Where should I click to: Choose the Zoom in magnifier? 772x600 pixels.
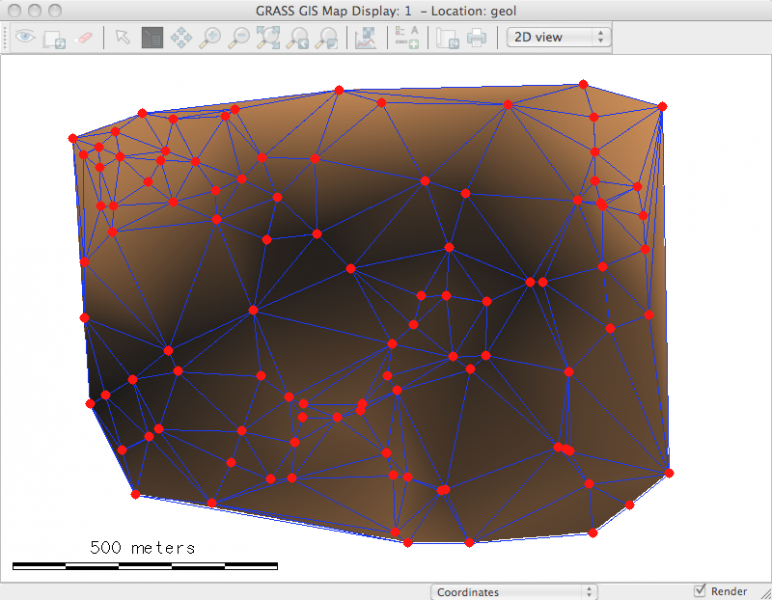[210, 38]
